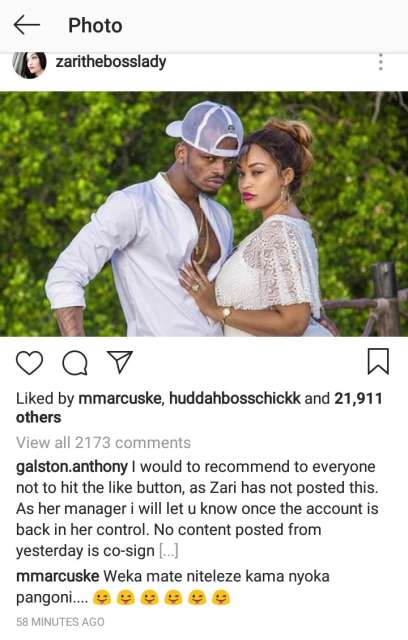Open comments with speech bubble icon
The width and height of the screenshot is (408, 640).
[x=75, y=362]
